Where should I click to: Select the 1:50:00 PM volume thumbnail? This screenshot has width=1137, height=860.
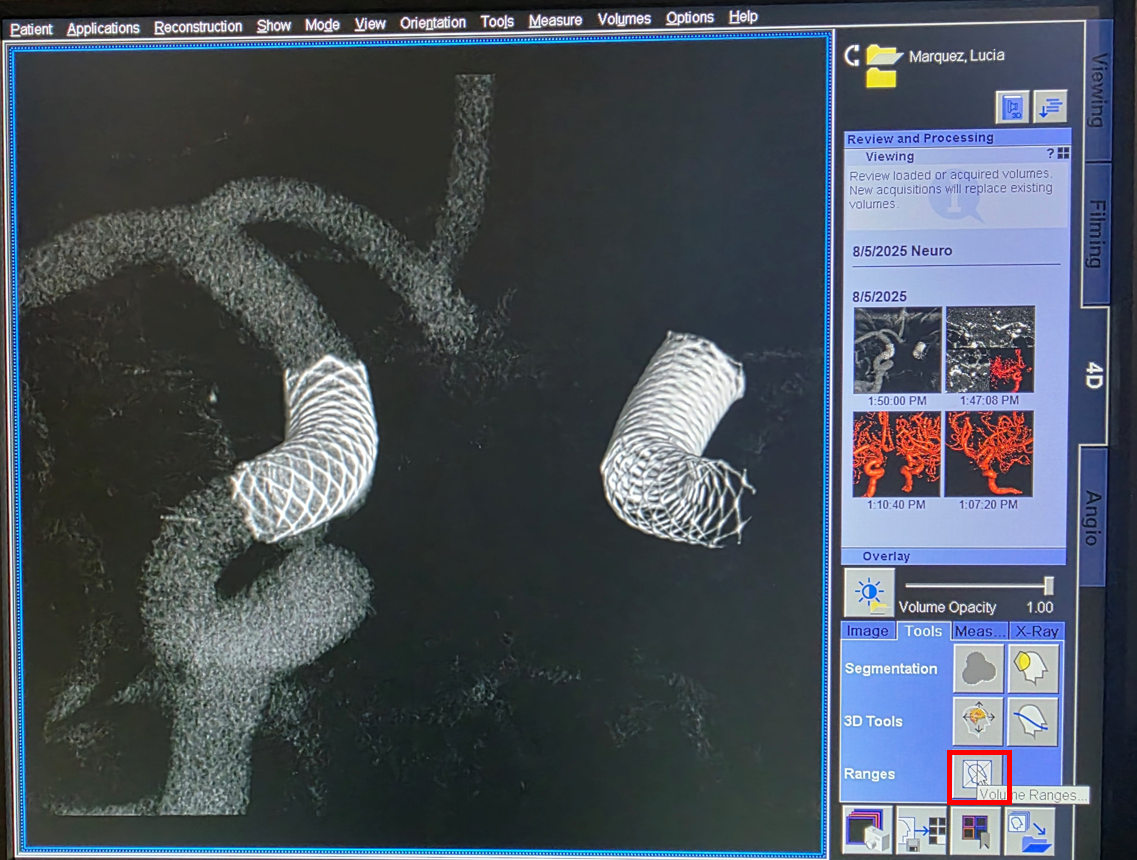pos(897,350)
